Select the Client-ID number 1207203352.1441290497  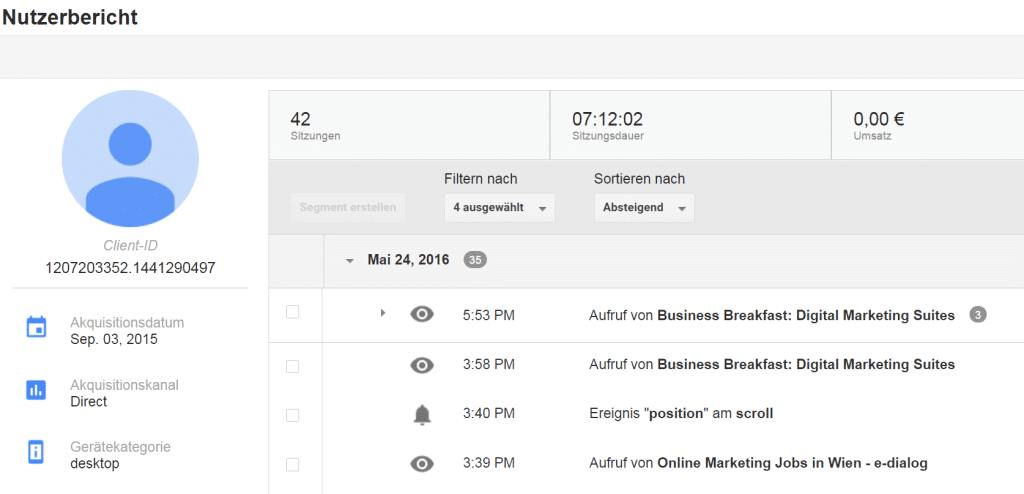pos(130,268)
